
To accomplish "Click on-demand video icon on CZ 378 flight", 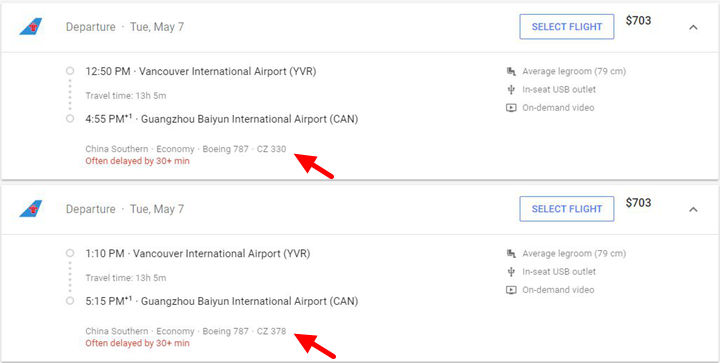I will [x=511, y=290].
